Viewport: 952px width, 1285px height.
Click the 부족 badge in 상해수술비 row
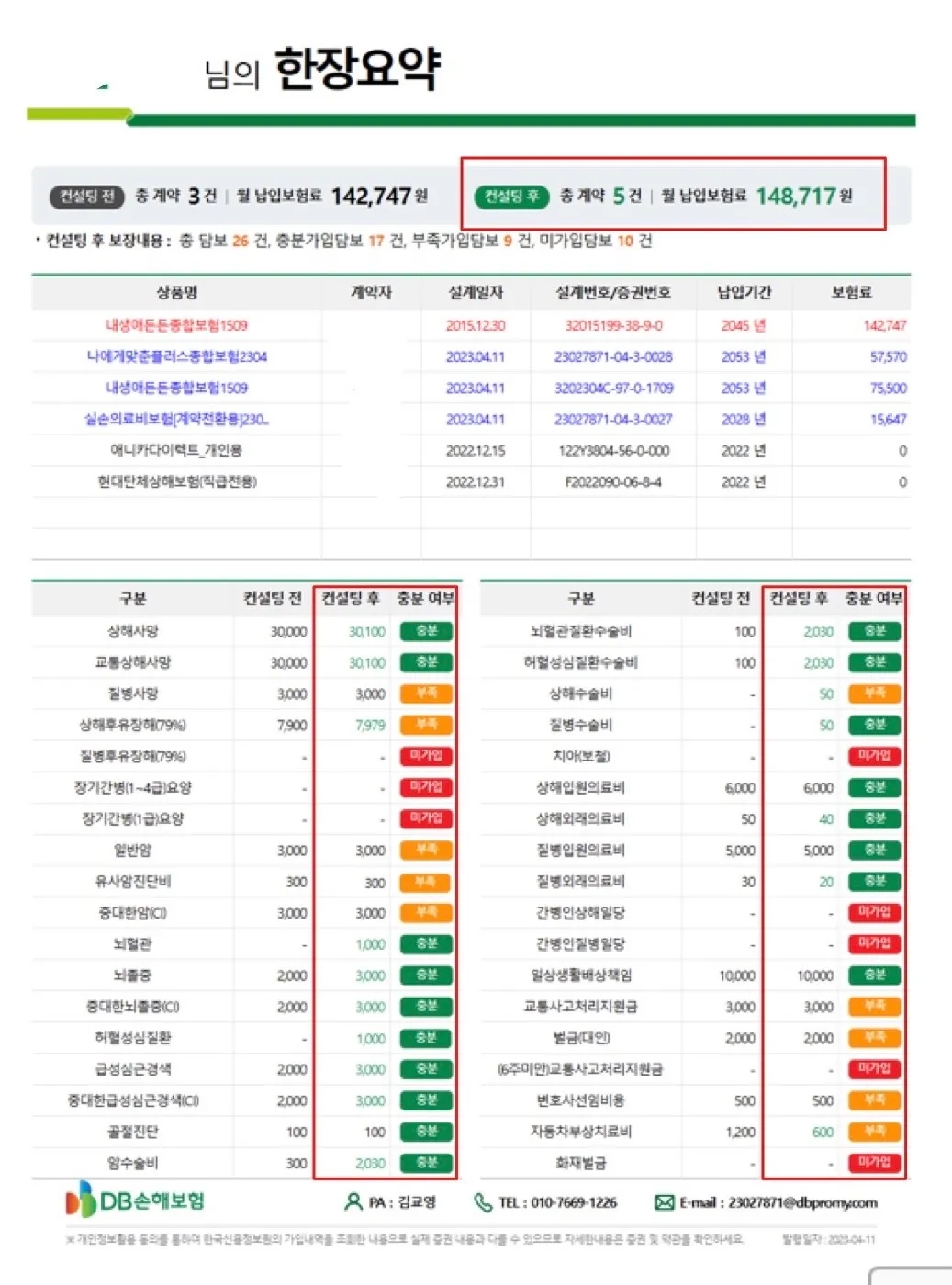pyautogui.click(x=874, y=693)
